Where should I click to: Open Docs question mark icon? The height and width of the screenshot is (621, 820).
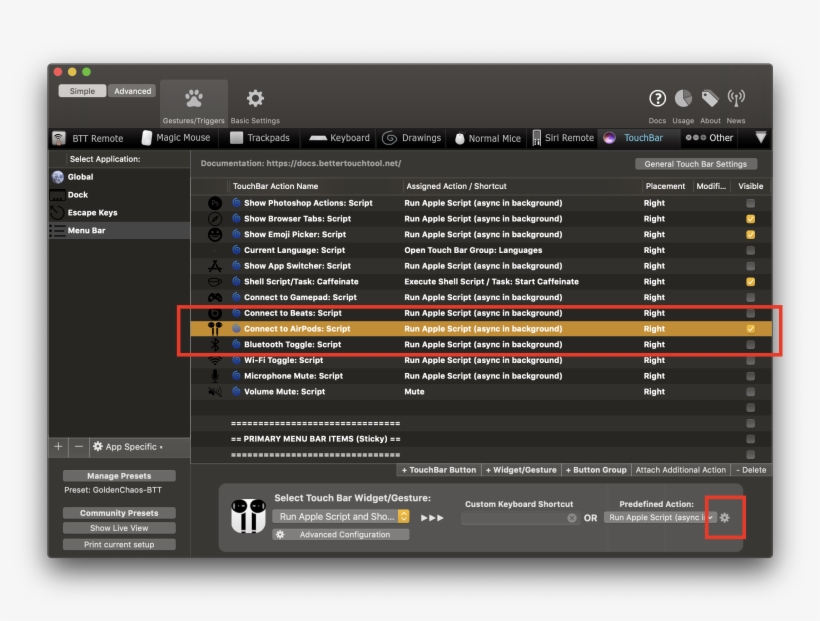tap(657, 98)
